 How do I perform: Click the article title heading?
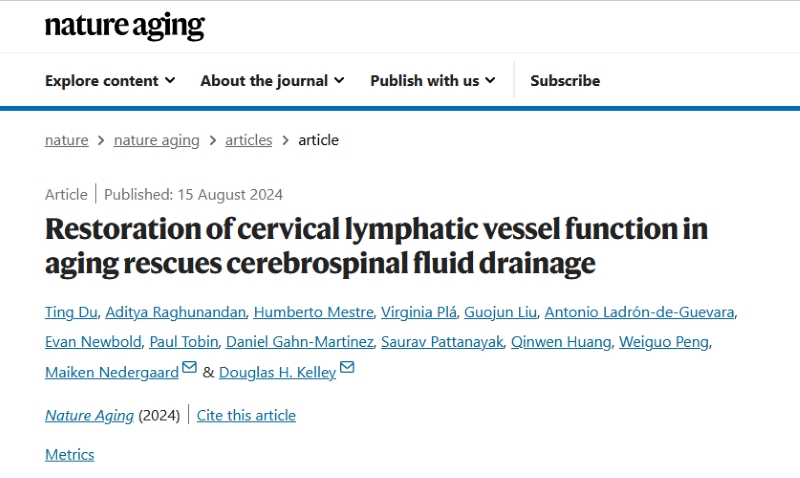point(376,245)
